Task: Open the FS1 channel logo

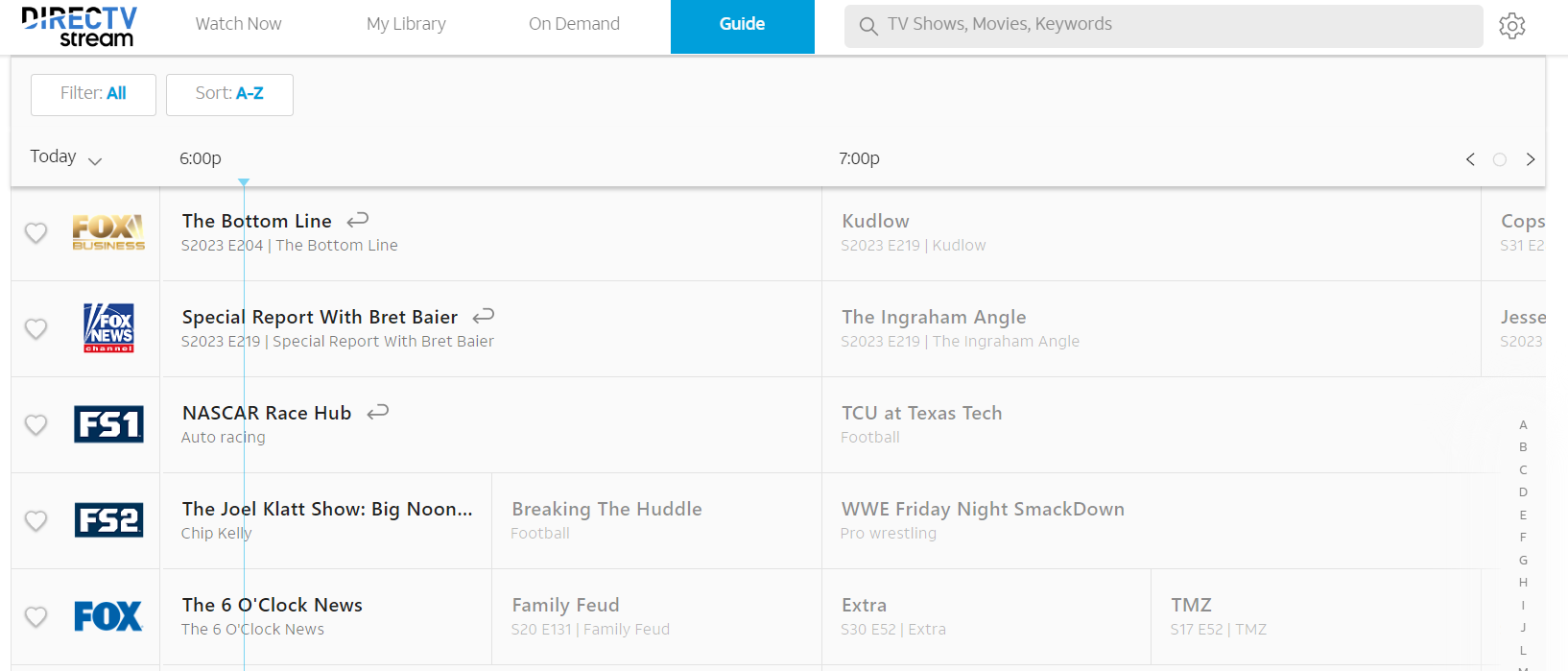Action: pos(108,424)
